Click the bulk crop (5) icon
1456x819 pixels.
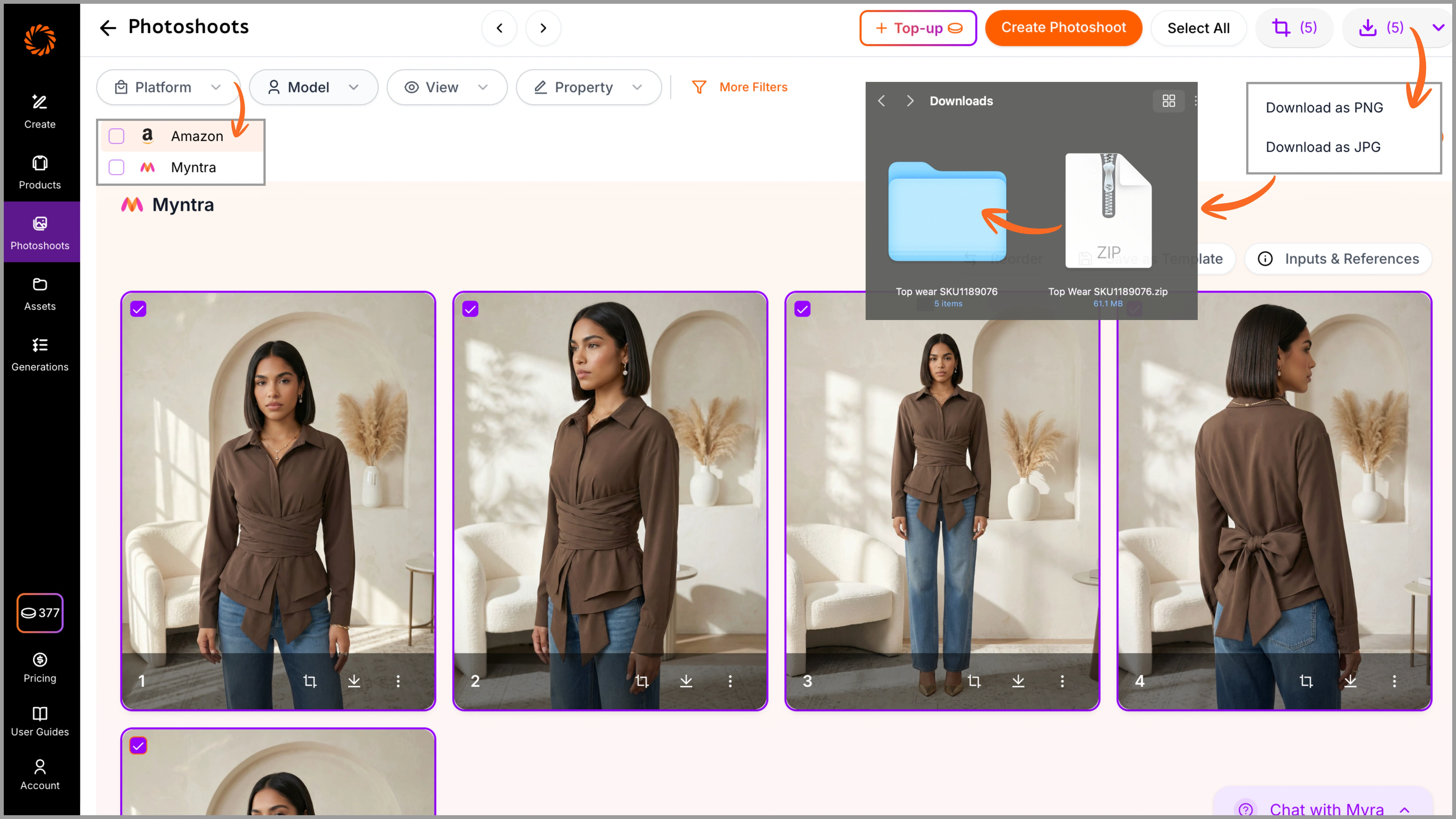point(1293,28)
